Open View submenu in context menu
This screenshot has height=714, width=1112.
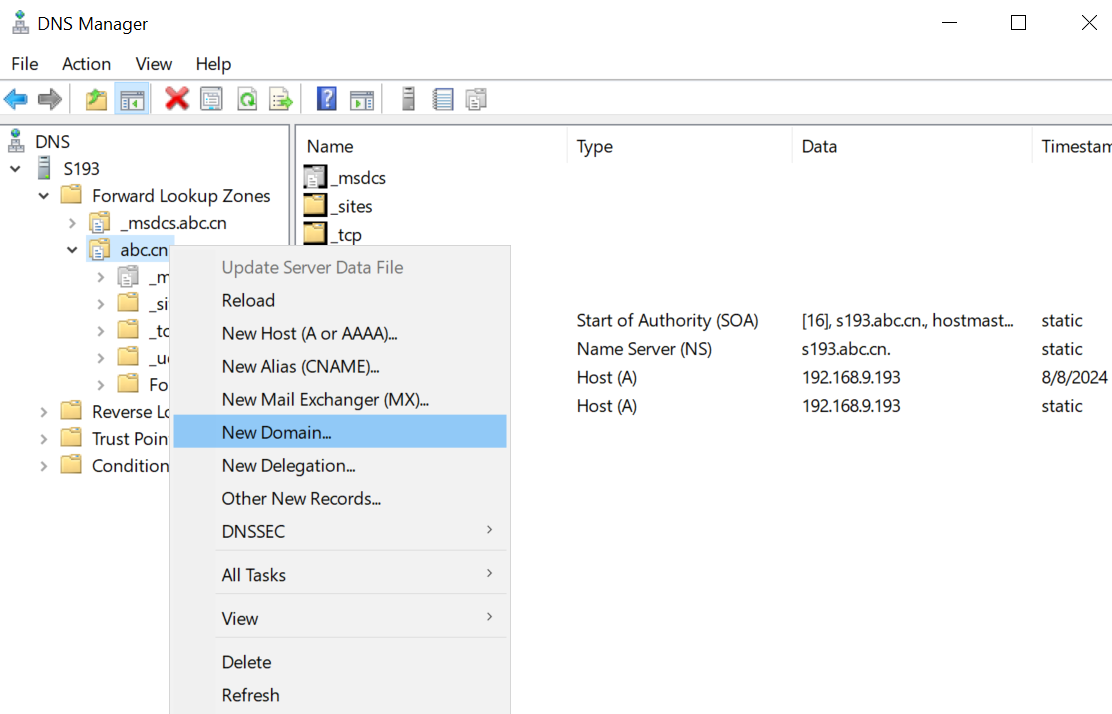click(340, 618)
